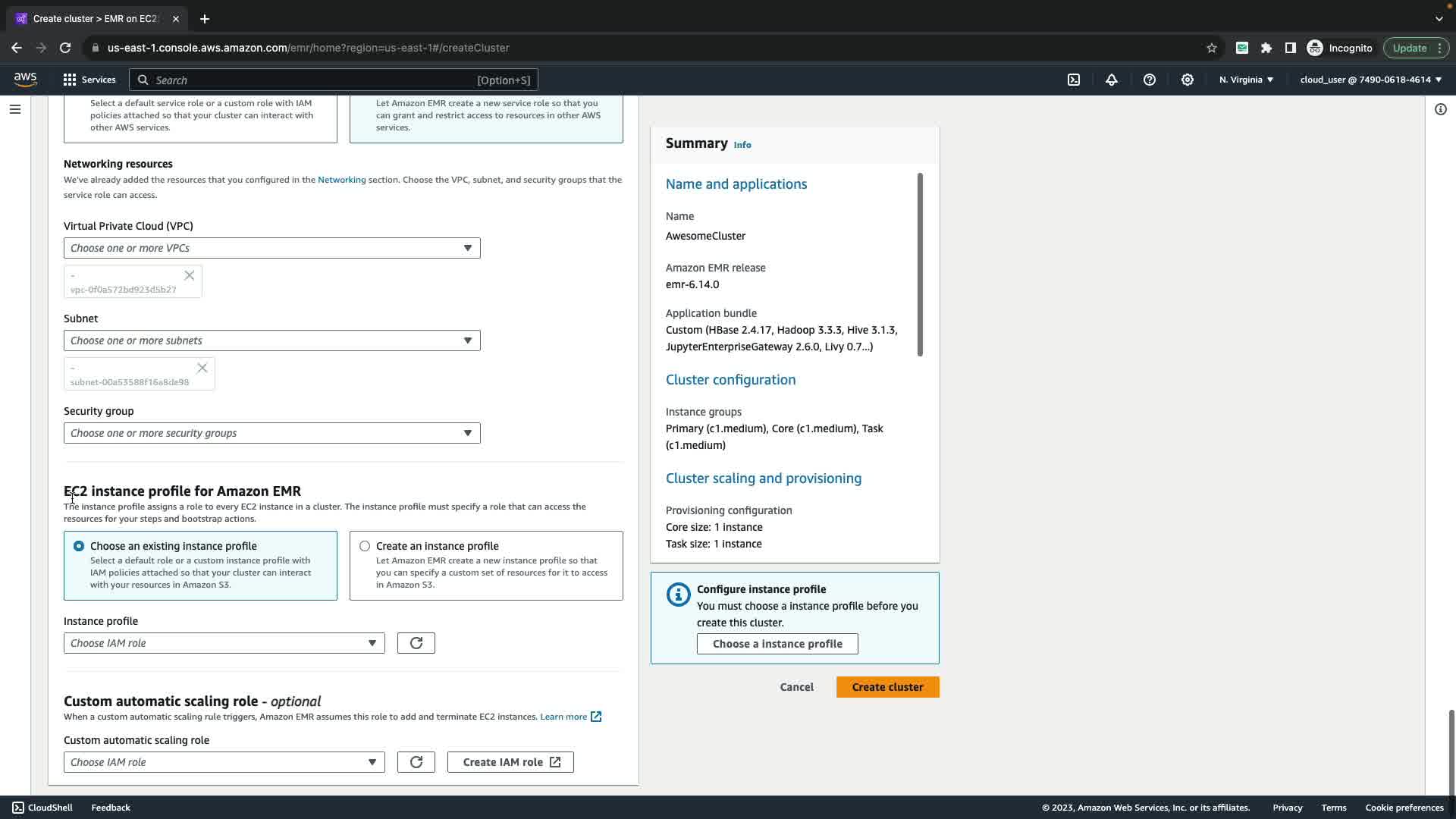
Task: Remove the selected subnet tag
Action: tap(202, 368)
